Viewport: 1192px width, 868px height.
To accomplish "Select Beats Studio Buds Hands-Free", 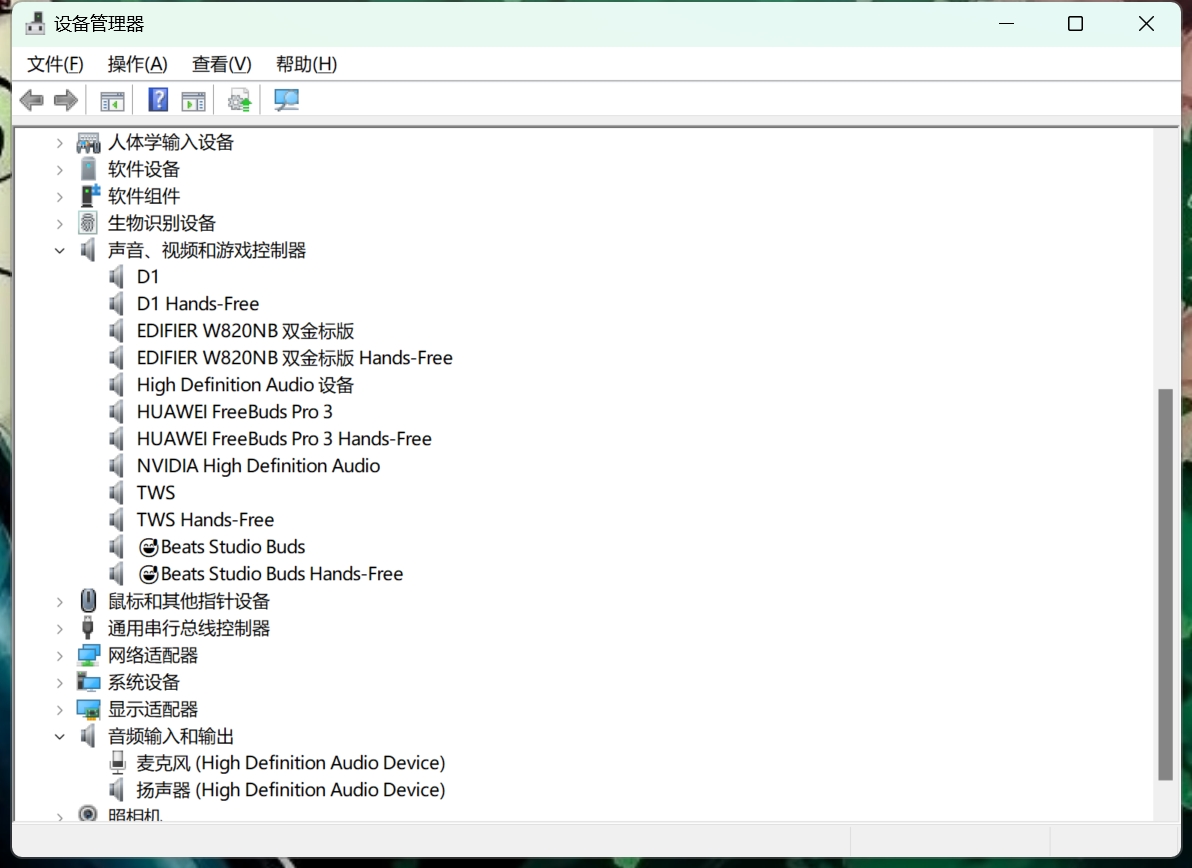I will (x=270, y=574).
